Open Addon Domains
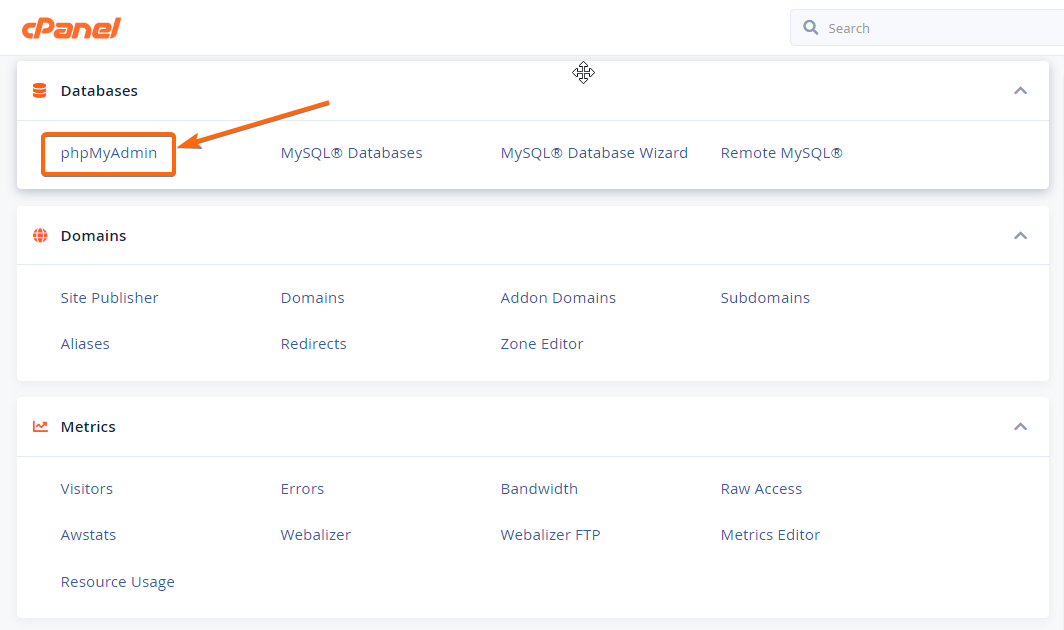The height and width of the screenshot is (630, 1064). (558, 297)
